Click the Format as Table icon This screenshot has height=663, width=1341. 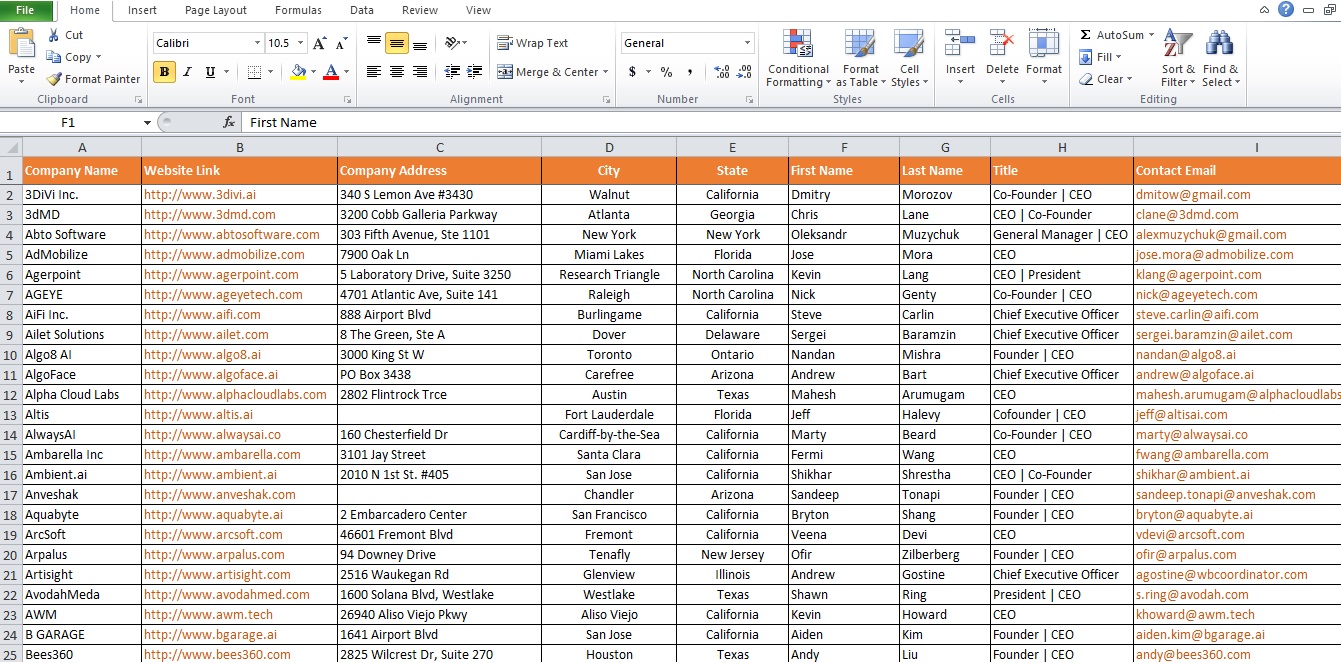point(859,46)
